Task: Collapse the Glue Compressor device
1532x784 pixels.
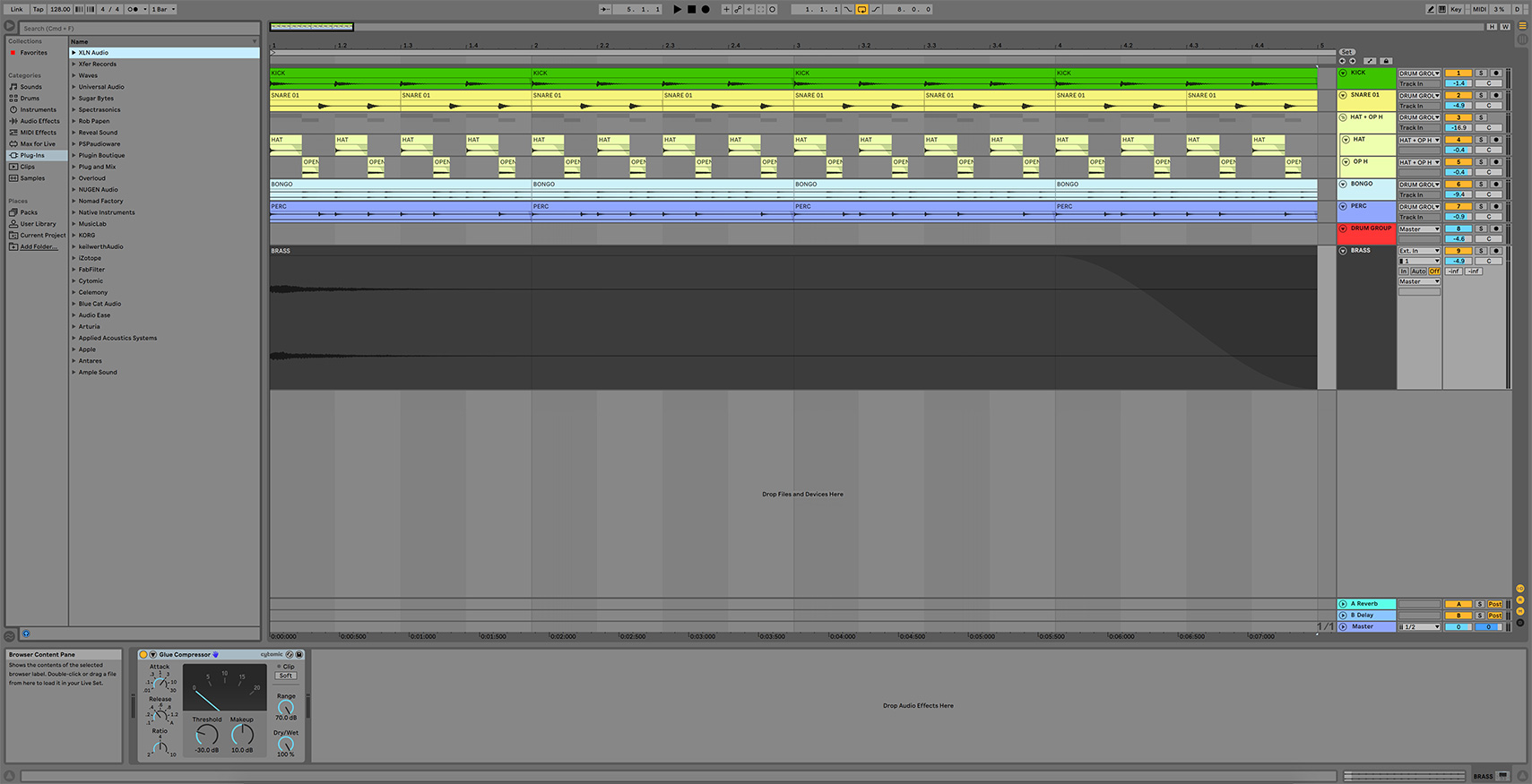Action: tap(153, 655)
